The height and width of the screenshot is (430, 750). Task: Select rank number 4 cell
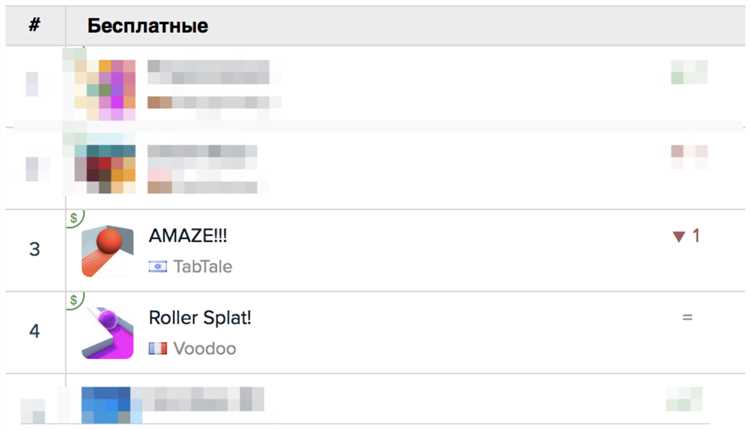(x=34, y=331)
